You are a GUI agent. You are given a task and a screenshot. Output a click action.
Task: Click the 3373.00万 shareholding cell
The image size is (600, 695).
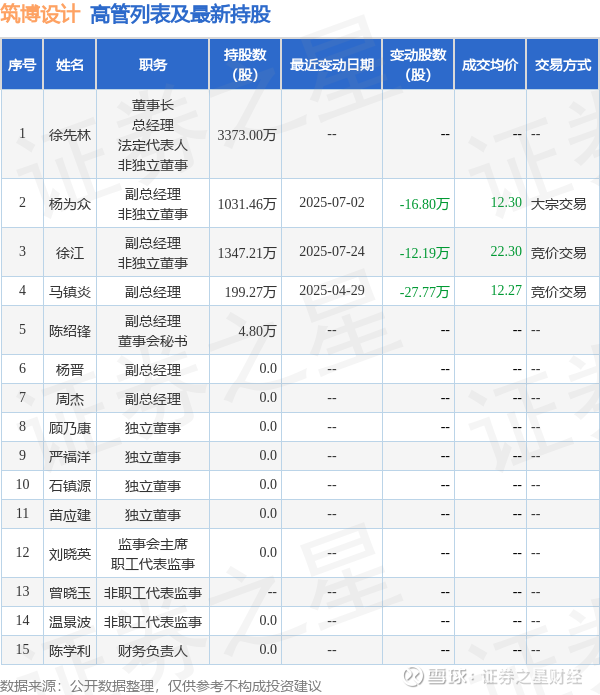247,135
